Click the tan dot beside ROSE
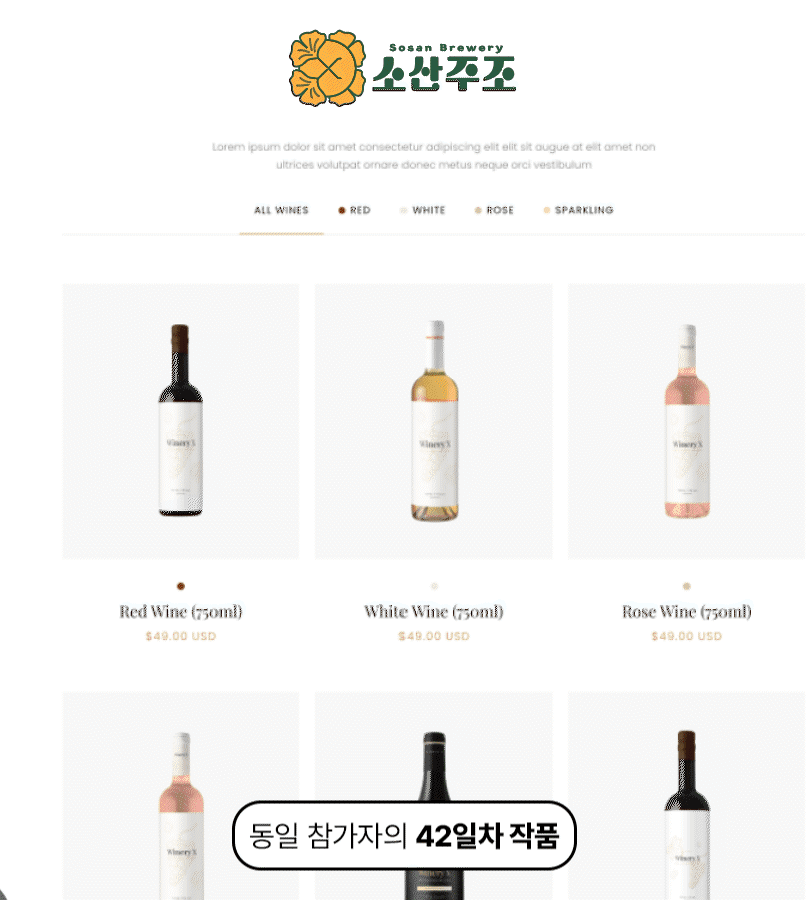Viewport: 810px width, 900px height. point(478,211)
